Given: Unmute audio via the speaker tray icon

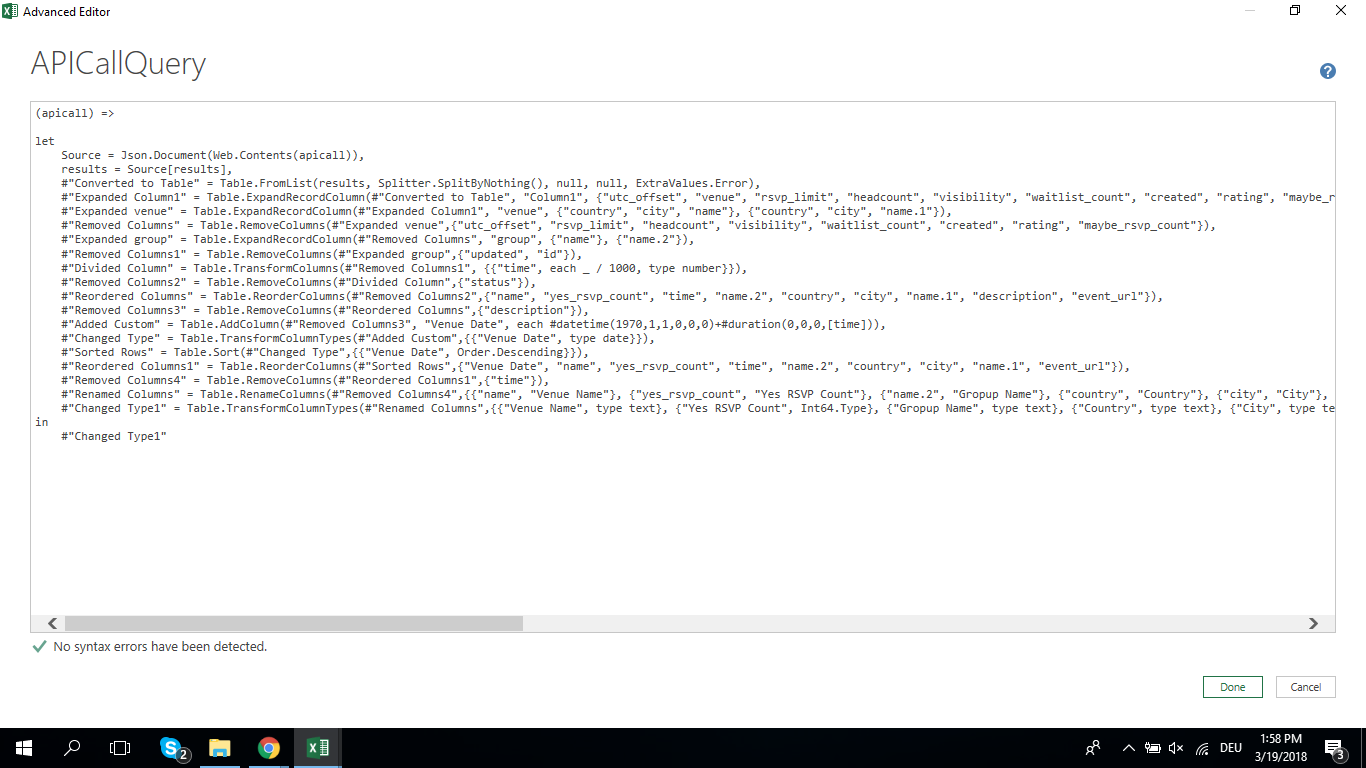Looking at the screenshot, I should pyautogui.click(x=1176, y=747).
